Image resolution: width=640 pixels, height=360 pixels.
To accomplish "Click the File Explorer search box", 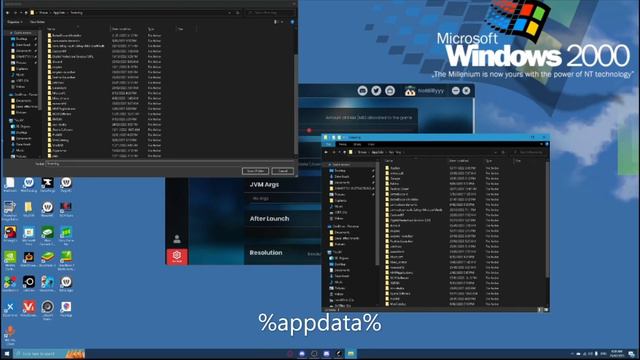I will [531, 152].
